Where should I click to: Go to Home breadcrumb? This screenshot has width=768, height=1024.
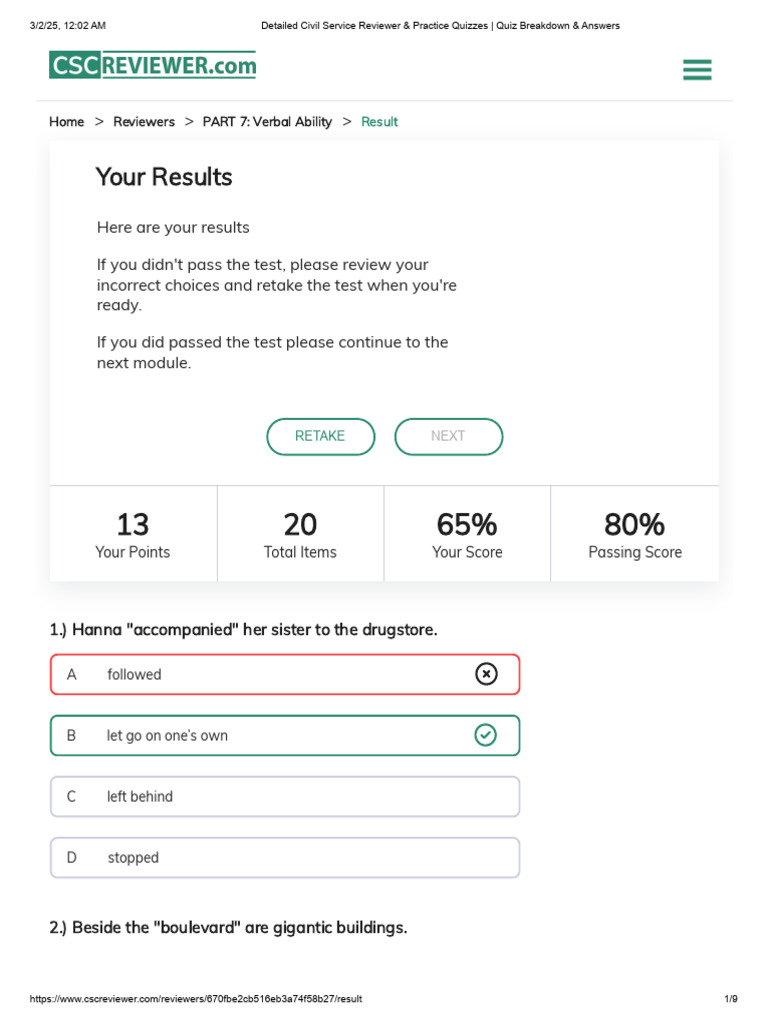pos(67,122)
